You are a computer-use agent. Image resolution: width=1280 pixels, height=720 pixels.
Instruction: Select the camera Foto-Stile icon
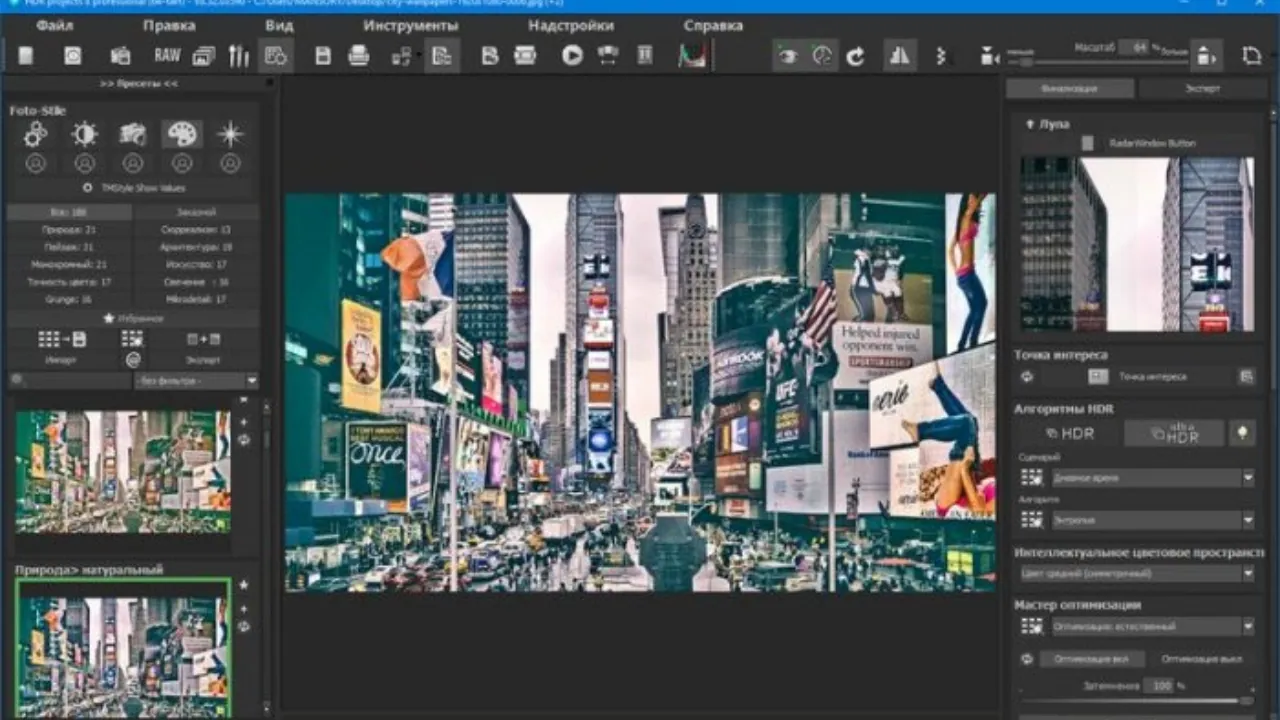(x=133, y=134)
